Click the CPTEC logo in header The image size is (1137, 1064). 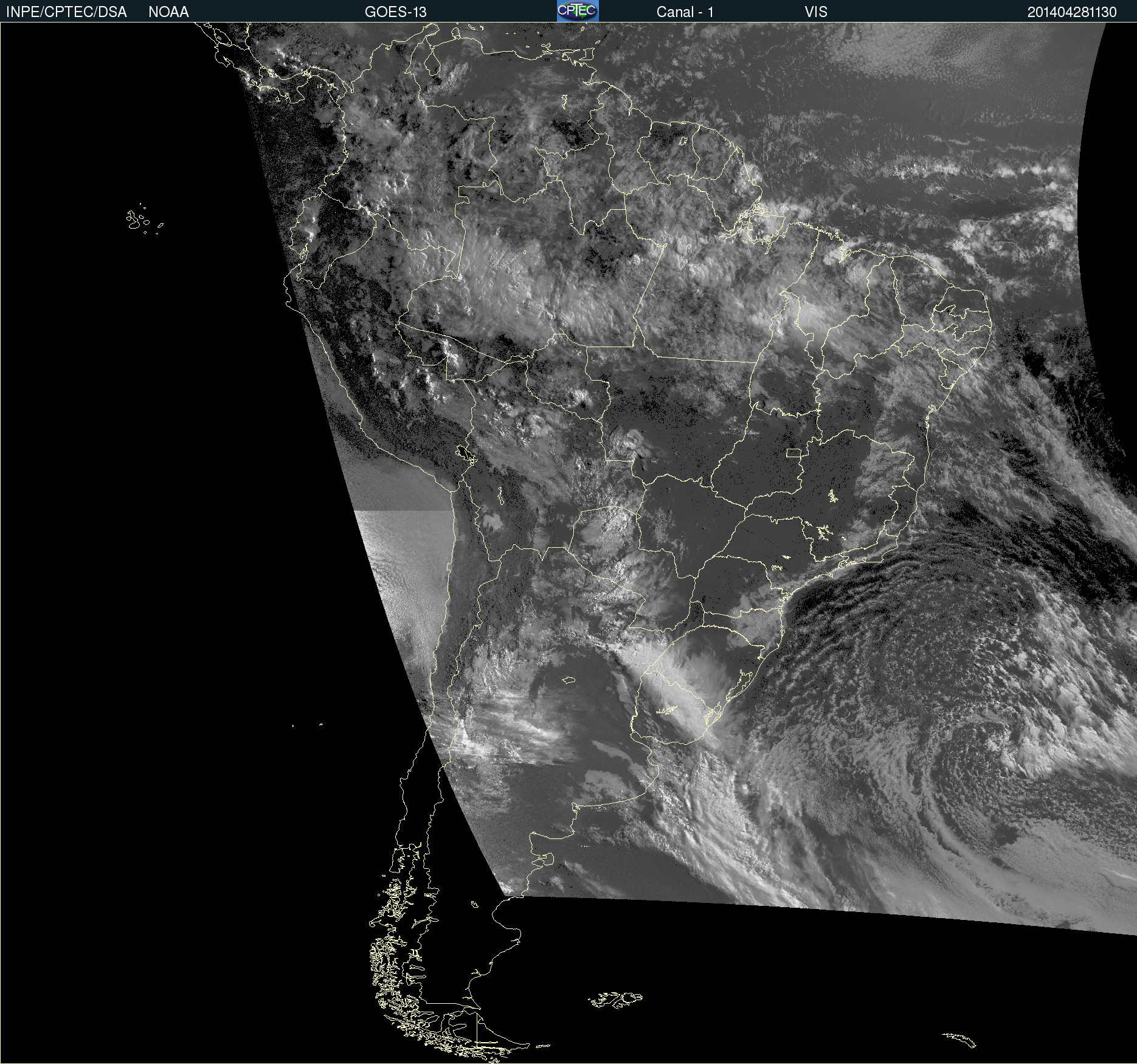coord(578,11)
